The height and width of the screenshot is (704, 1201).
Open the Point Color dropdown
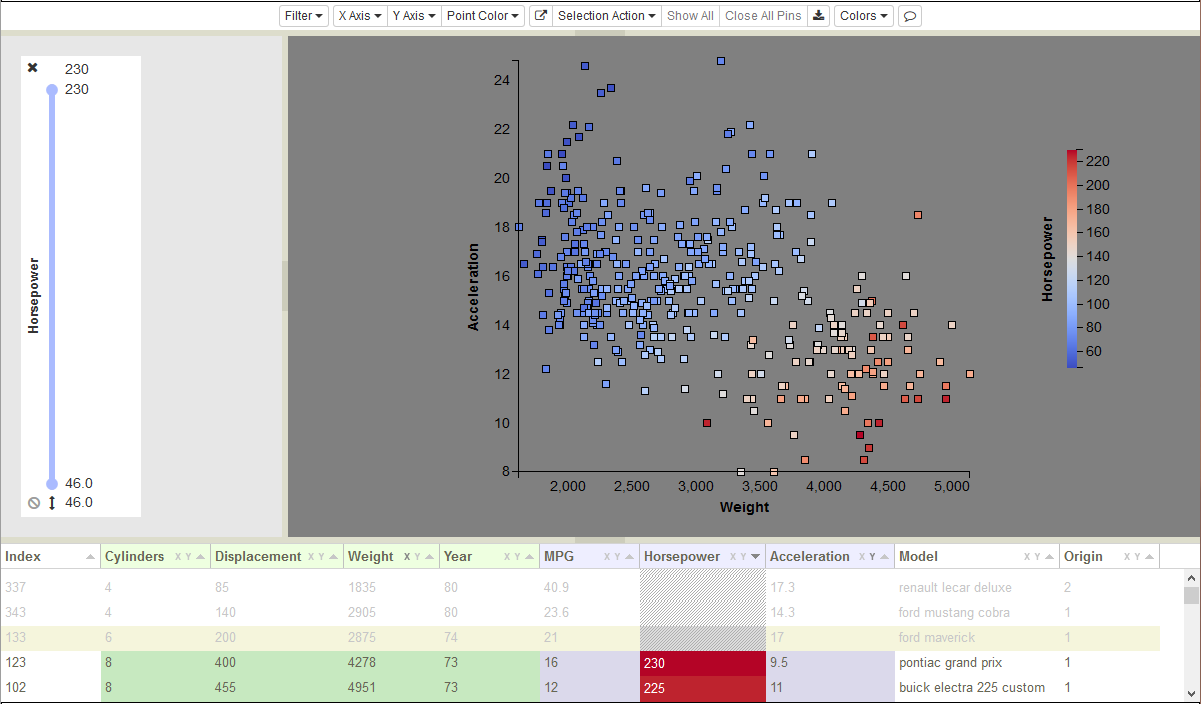pos(483,16)
